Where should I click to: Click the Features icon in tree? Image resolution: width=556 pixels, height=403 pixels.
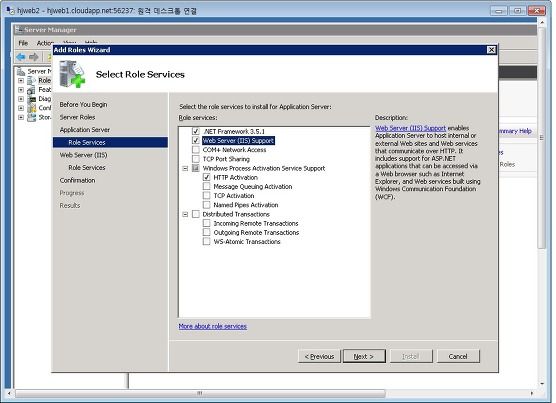32,90
